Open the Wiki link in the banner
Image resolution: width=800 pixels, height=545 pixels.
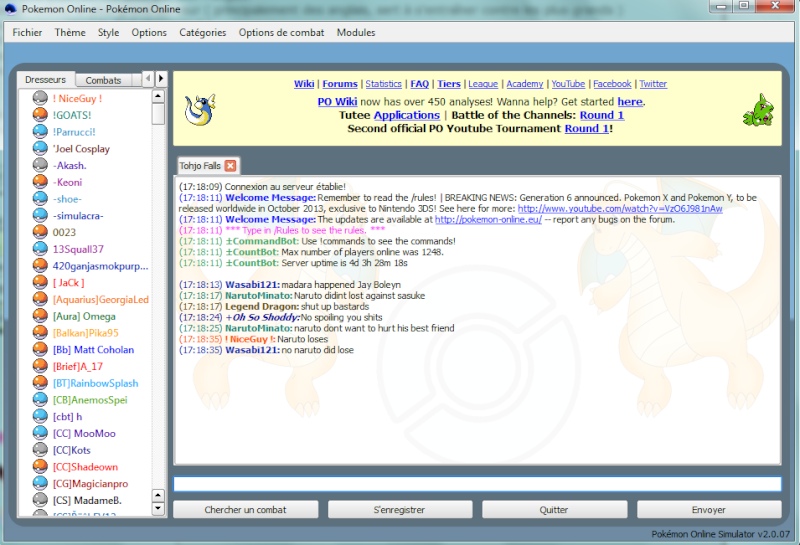pyautogui.click(x=304, y=84)
